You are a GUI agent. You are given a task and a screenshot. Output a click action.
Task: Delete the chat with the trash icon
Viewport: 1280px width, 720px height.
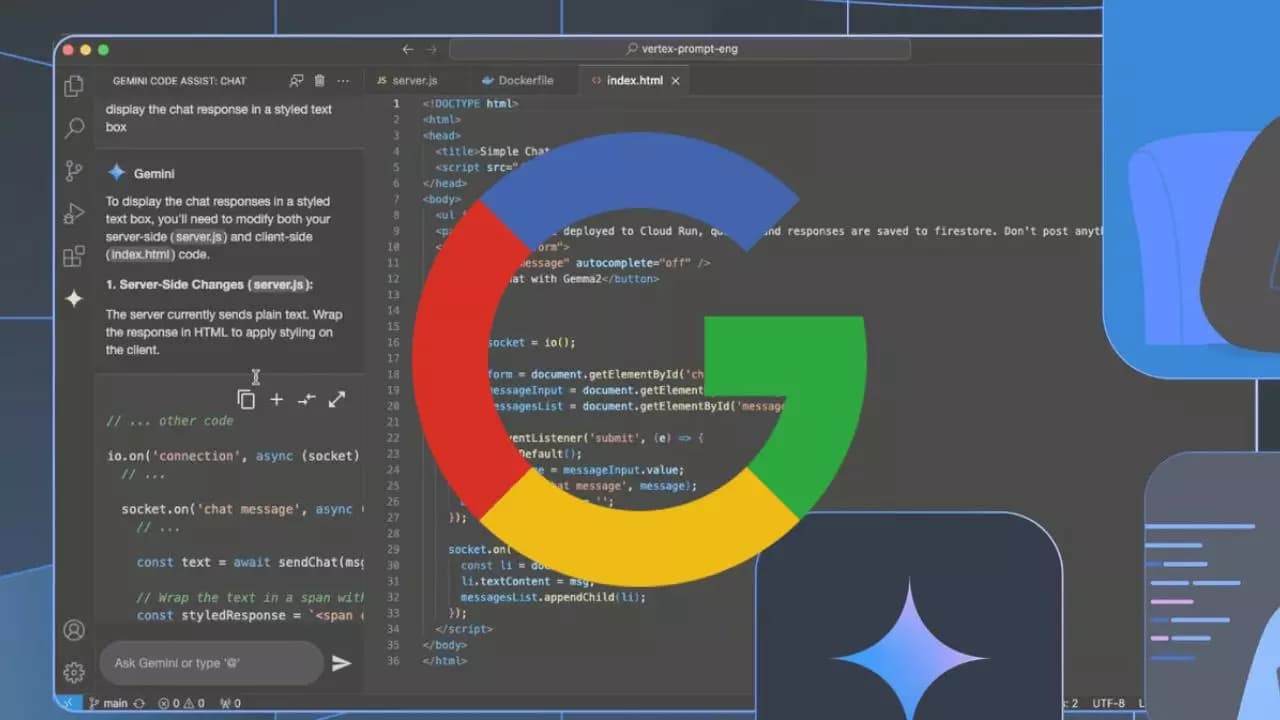tap(319, 80)
